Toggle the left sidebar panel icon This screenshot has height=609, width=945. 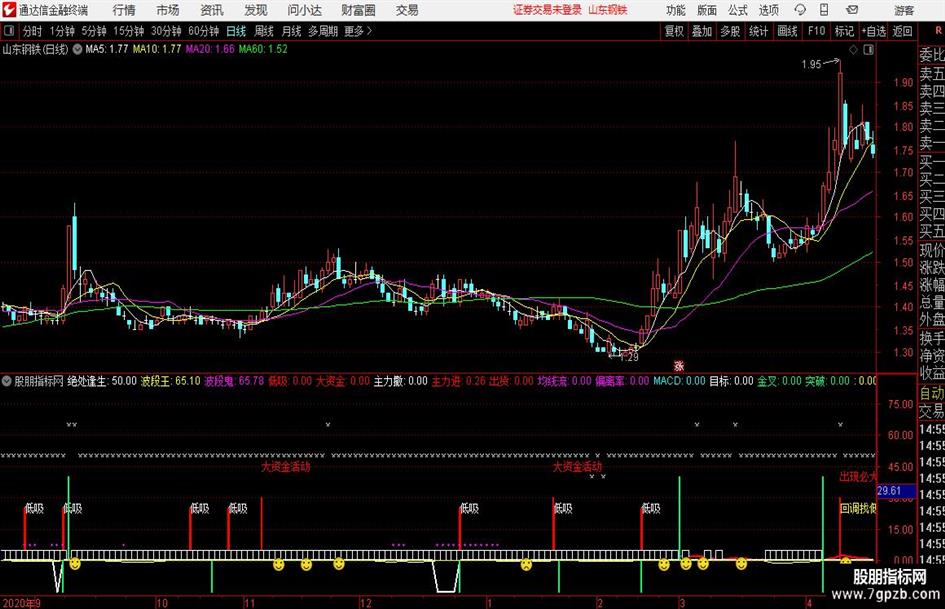(9, 31)
